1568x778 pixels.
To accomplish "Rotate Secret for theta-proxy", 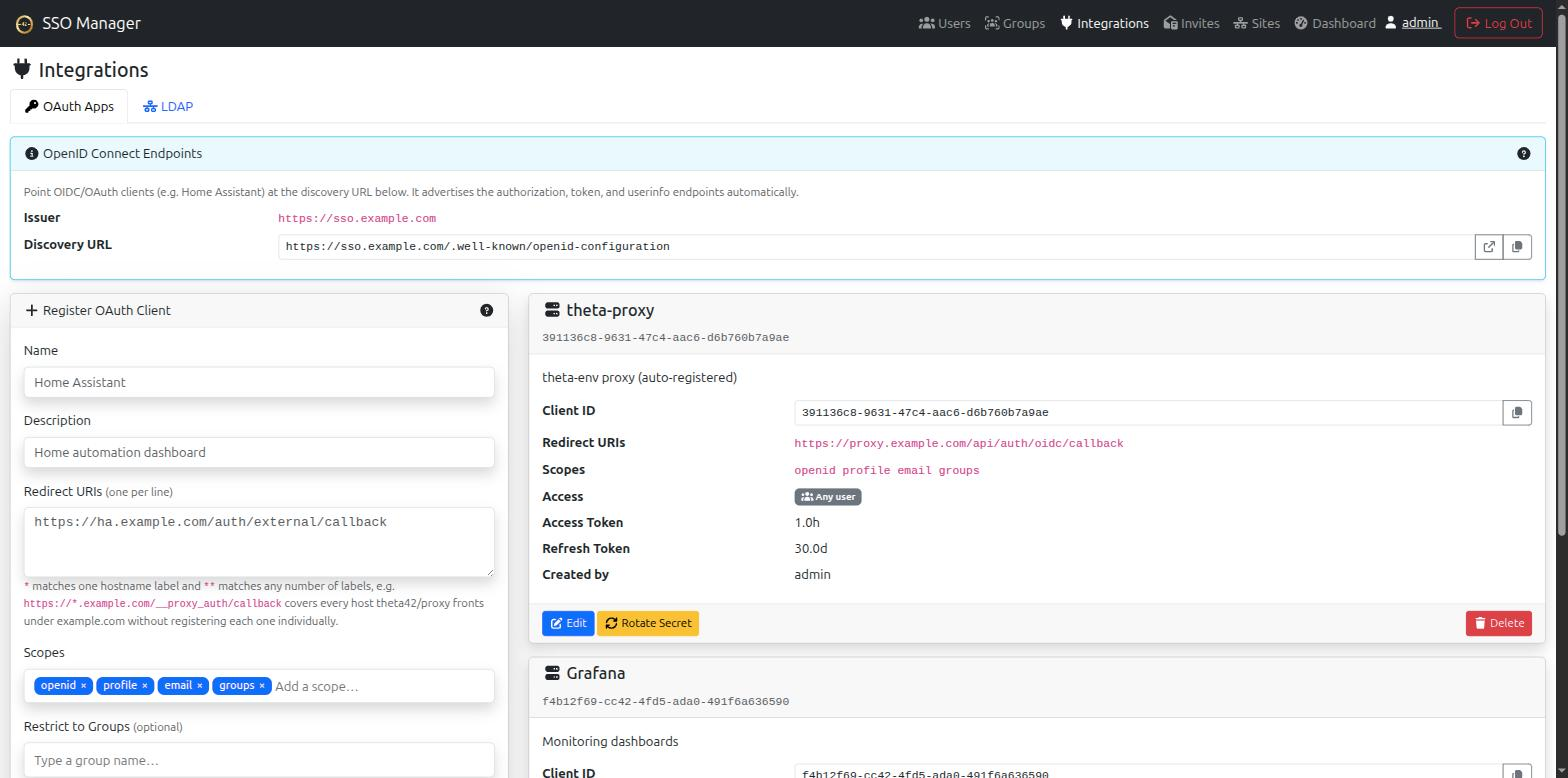I will tap(648, 623).
